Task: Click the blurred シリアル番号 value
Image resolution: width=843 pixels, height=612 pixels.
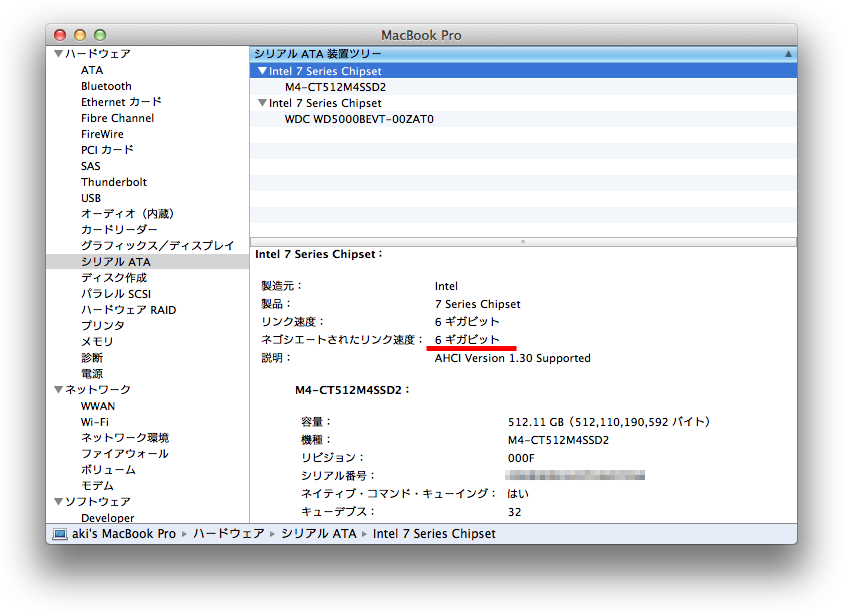Action: tap(575, 475)
